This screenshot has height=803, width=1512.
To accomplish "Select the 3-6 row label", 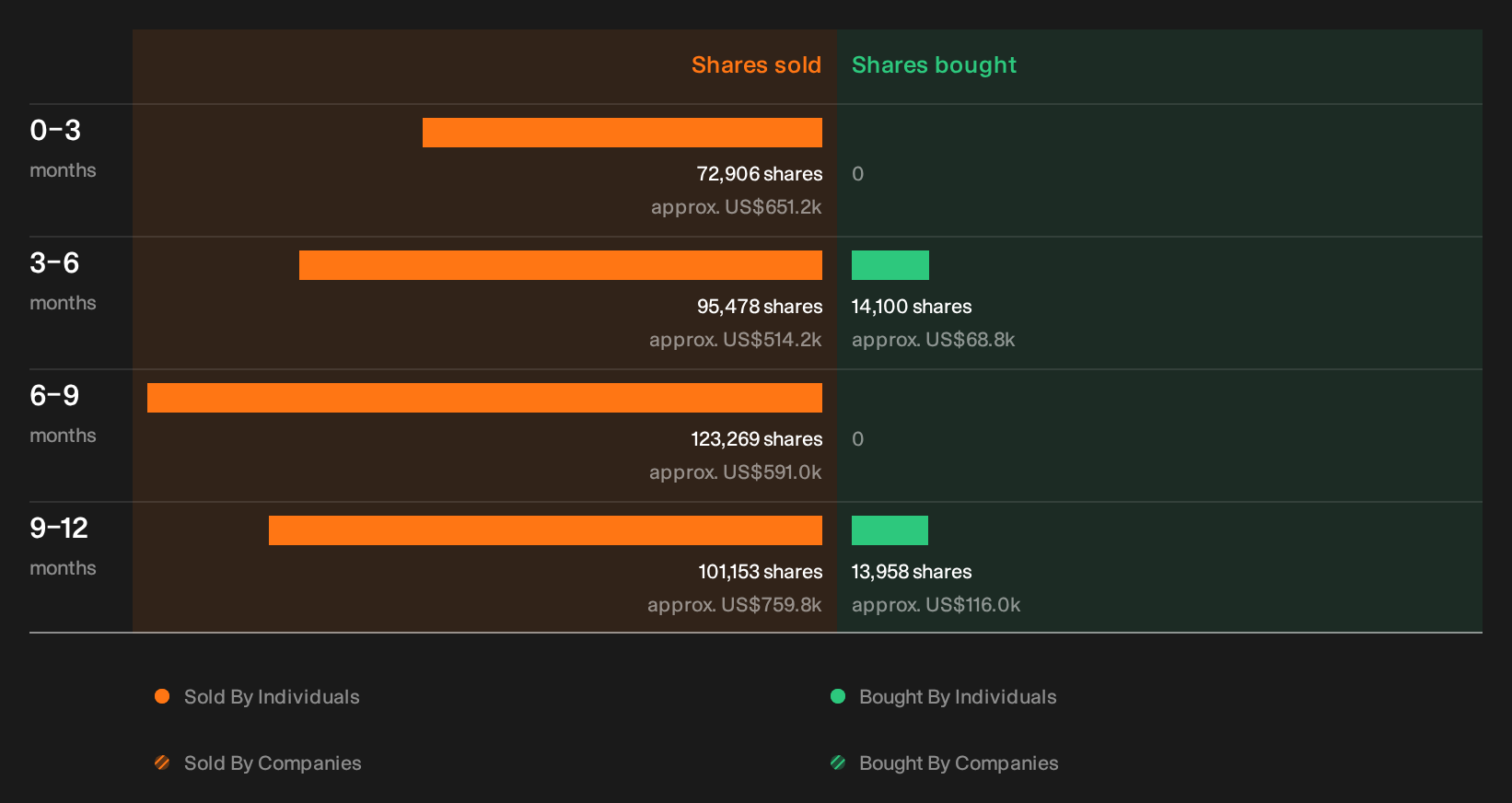I will click(55, 263).
